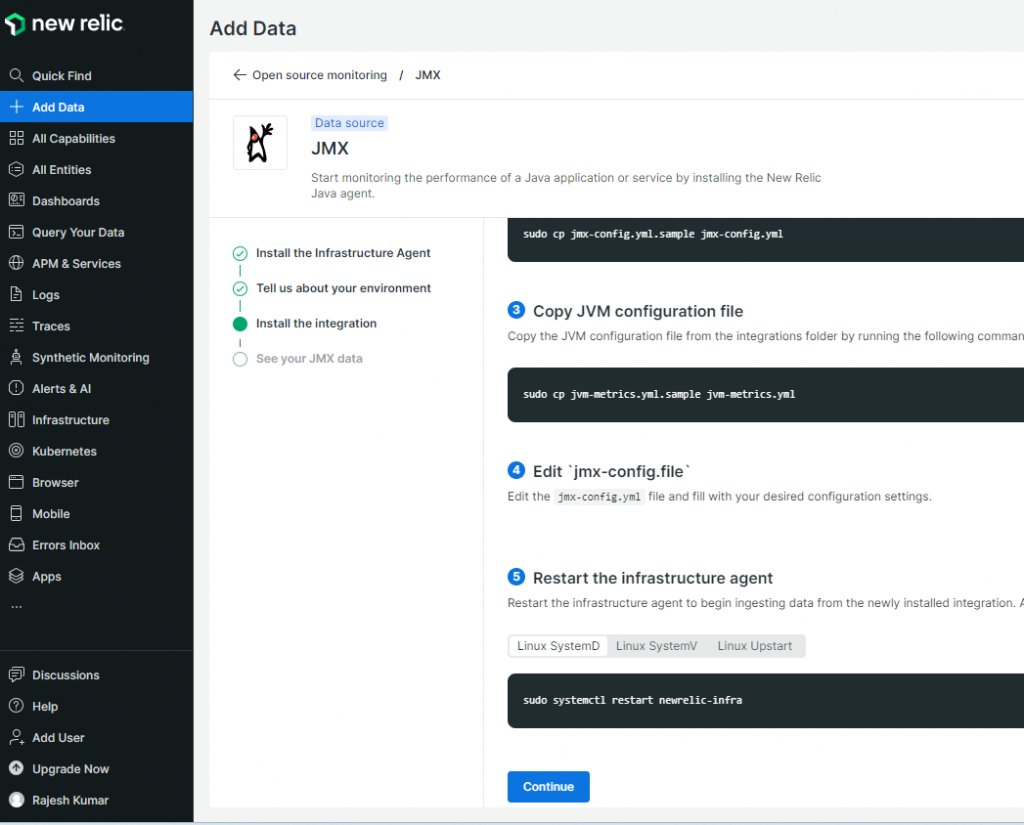Click the All Capabilities grid icon
This screenshot has height=825, width=1024.
(15, 139)
